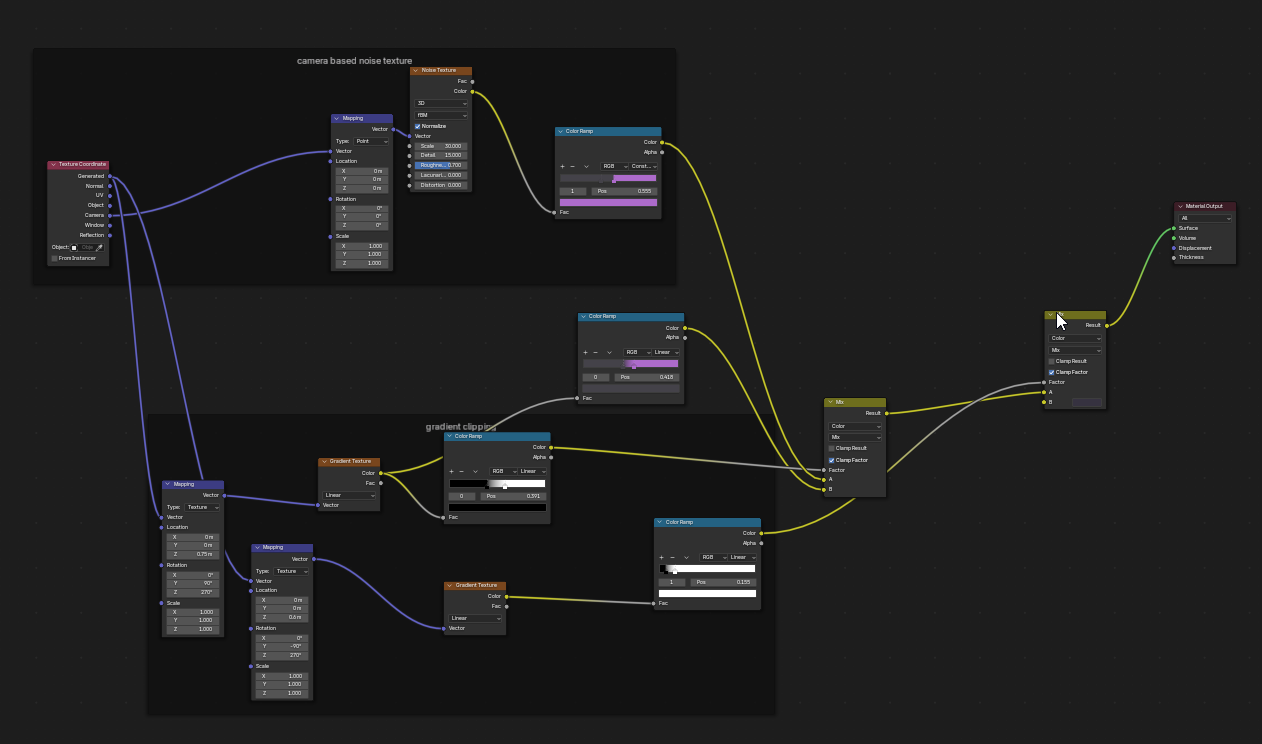Collapse the Texture Coordinate node

tap(53, 164)
